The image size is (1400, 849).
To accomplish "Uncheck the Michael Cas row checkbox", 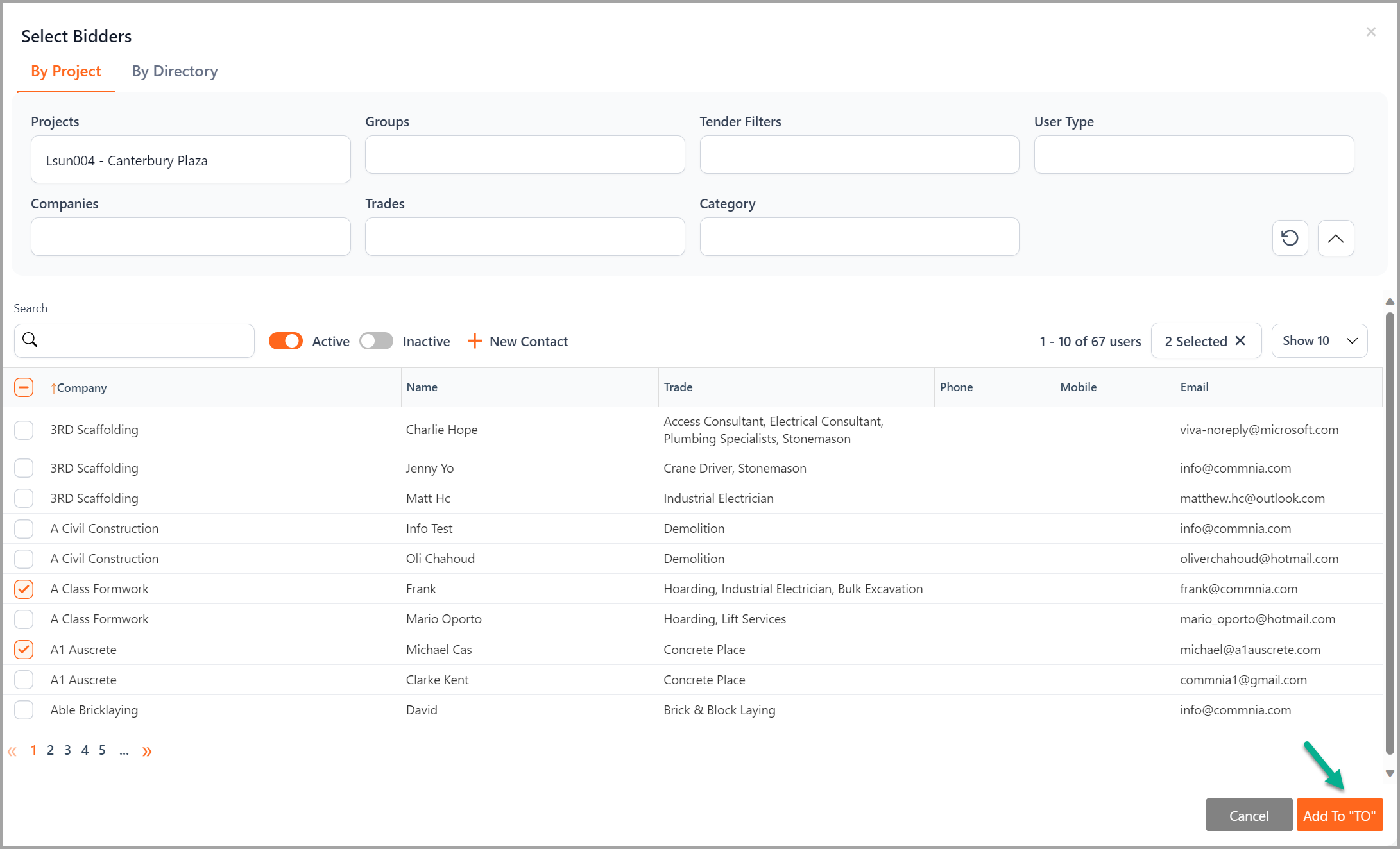I will [24, 650].
